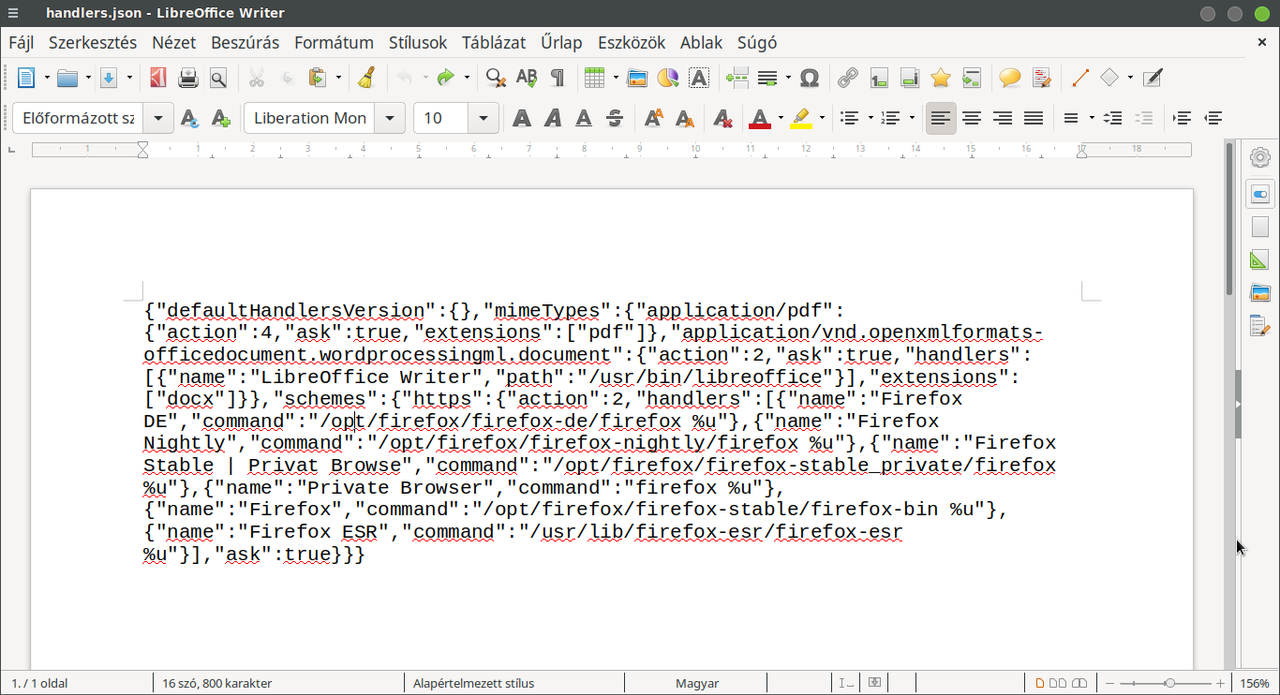Toggle Strikethrough formatting
Image resolution: width=1280 pixels, height=695 pixels.
click(x=614, y=118)
